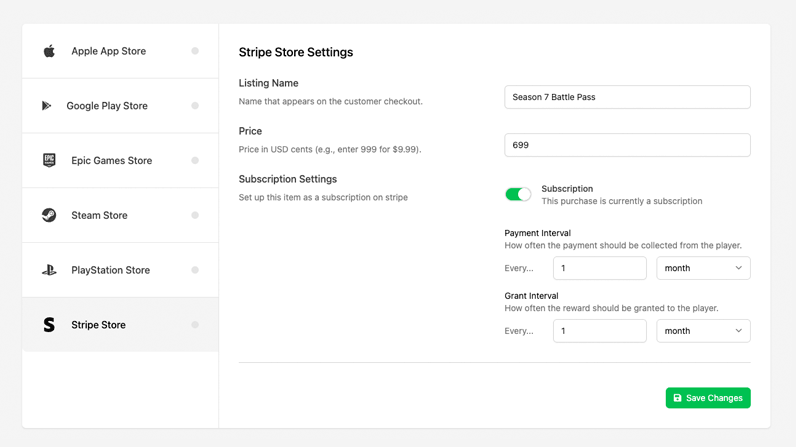Image resolution: width=796 pixels, height=447 pixels.
Task: Click the Stripe S logo icon
Action: coord(49,325)
